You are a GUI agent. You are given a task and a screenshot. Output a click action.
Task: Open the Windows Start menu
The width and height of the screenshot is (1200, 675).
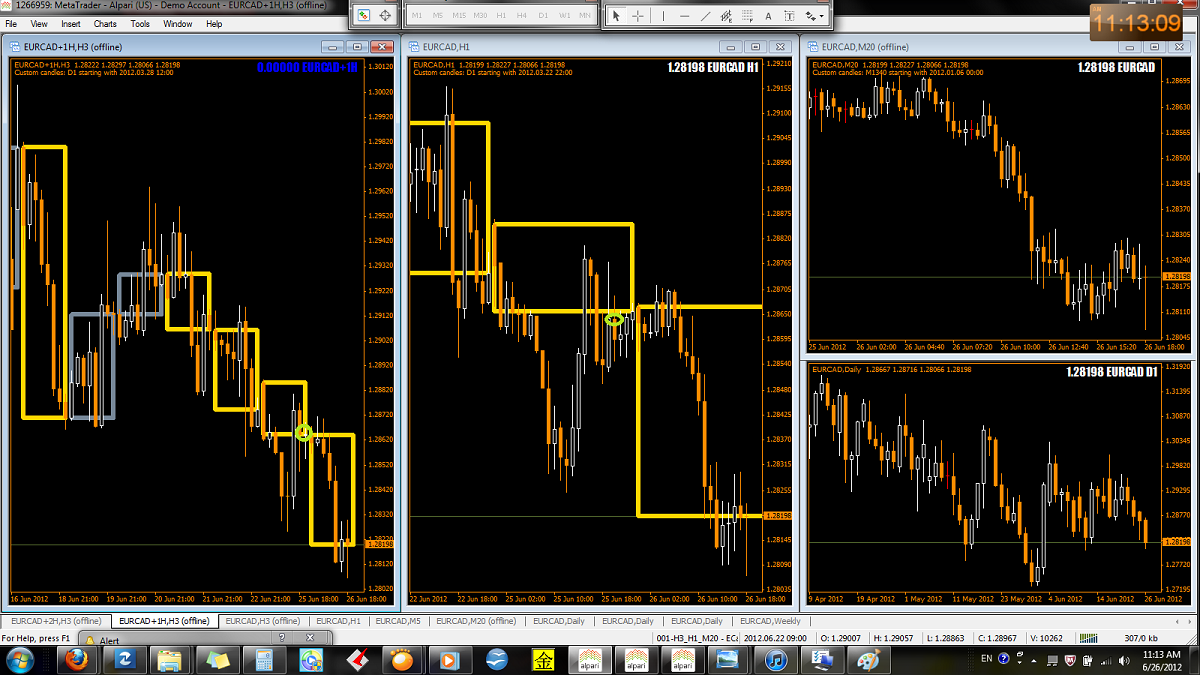click(x=20, y=660)
